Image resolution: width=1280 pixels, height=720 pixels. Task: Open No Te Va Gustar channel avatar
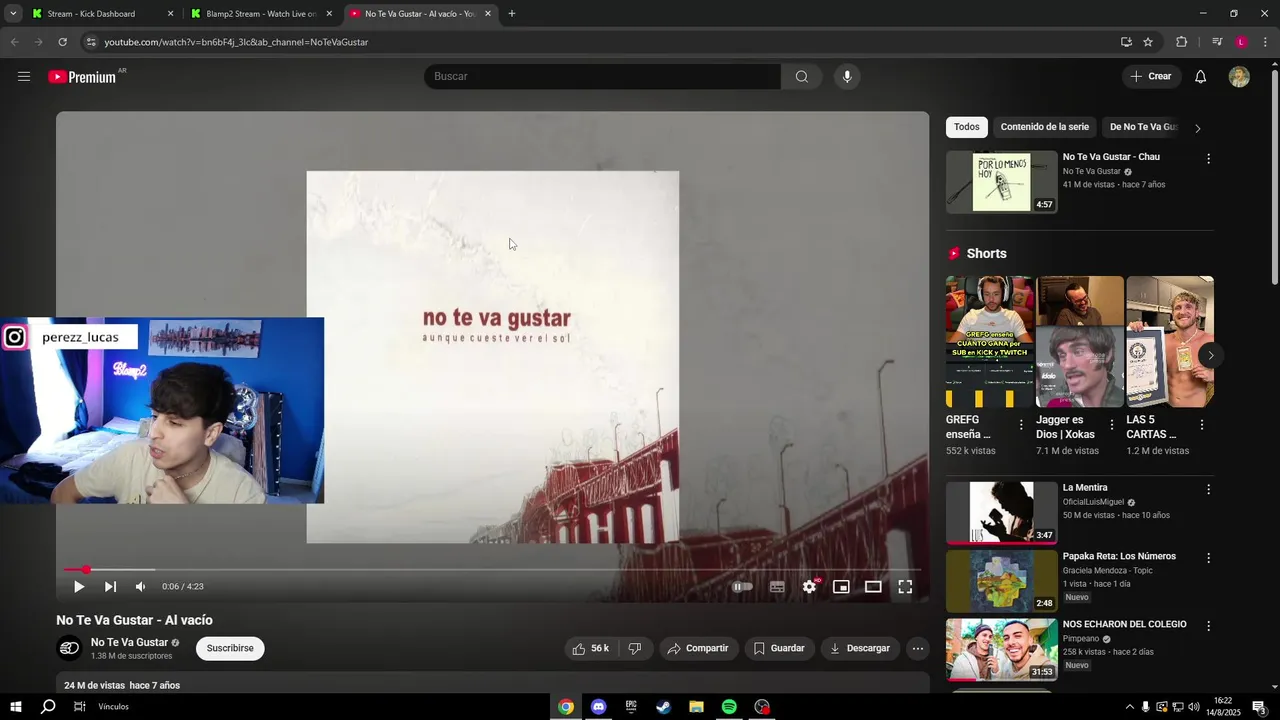tap(69, 649)
